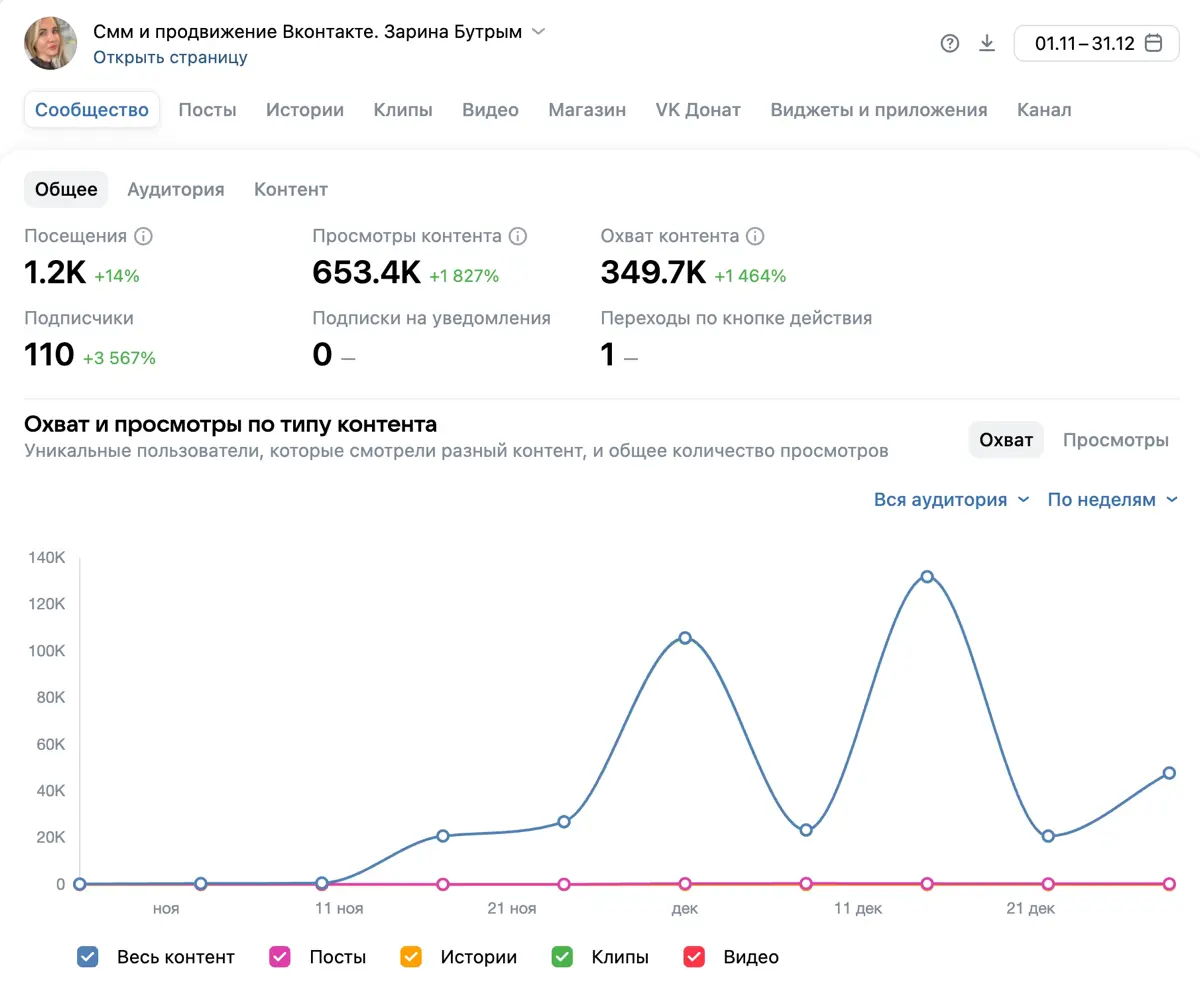Click the peak data point near 16 дек
Screen dimensions: 1200x992
[x=927, y=577]
